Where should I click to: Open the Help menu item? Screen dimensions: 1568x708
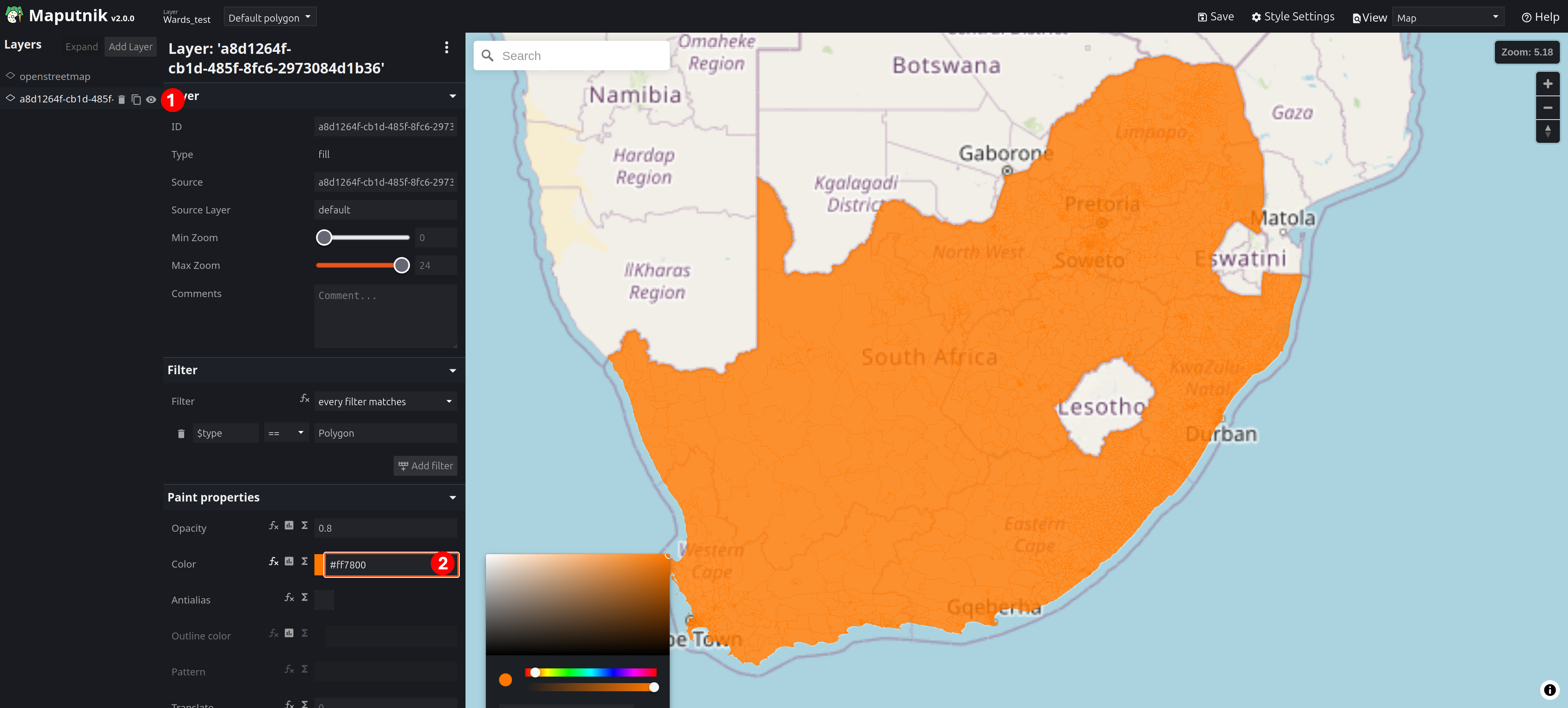[x=1540, y=17]
